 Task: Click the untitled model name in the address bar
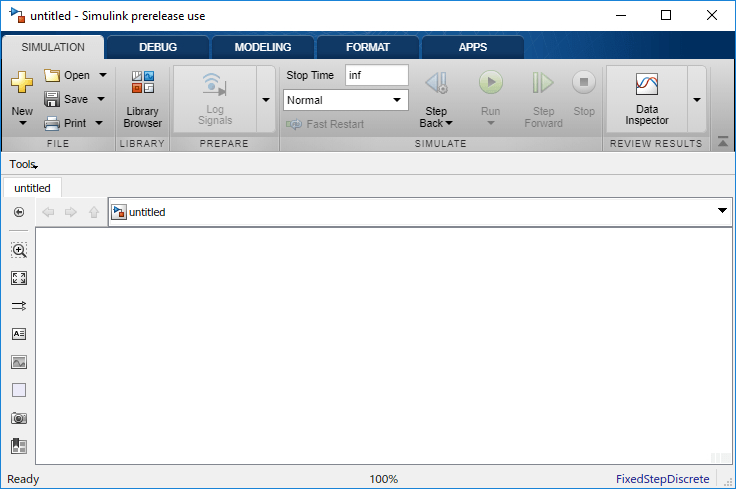147,212
